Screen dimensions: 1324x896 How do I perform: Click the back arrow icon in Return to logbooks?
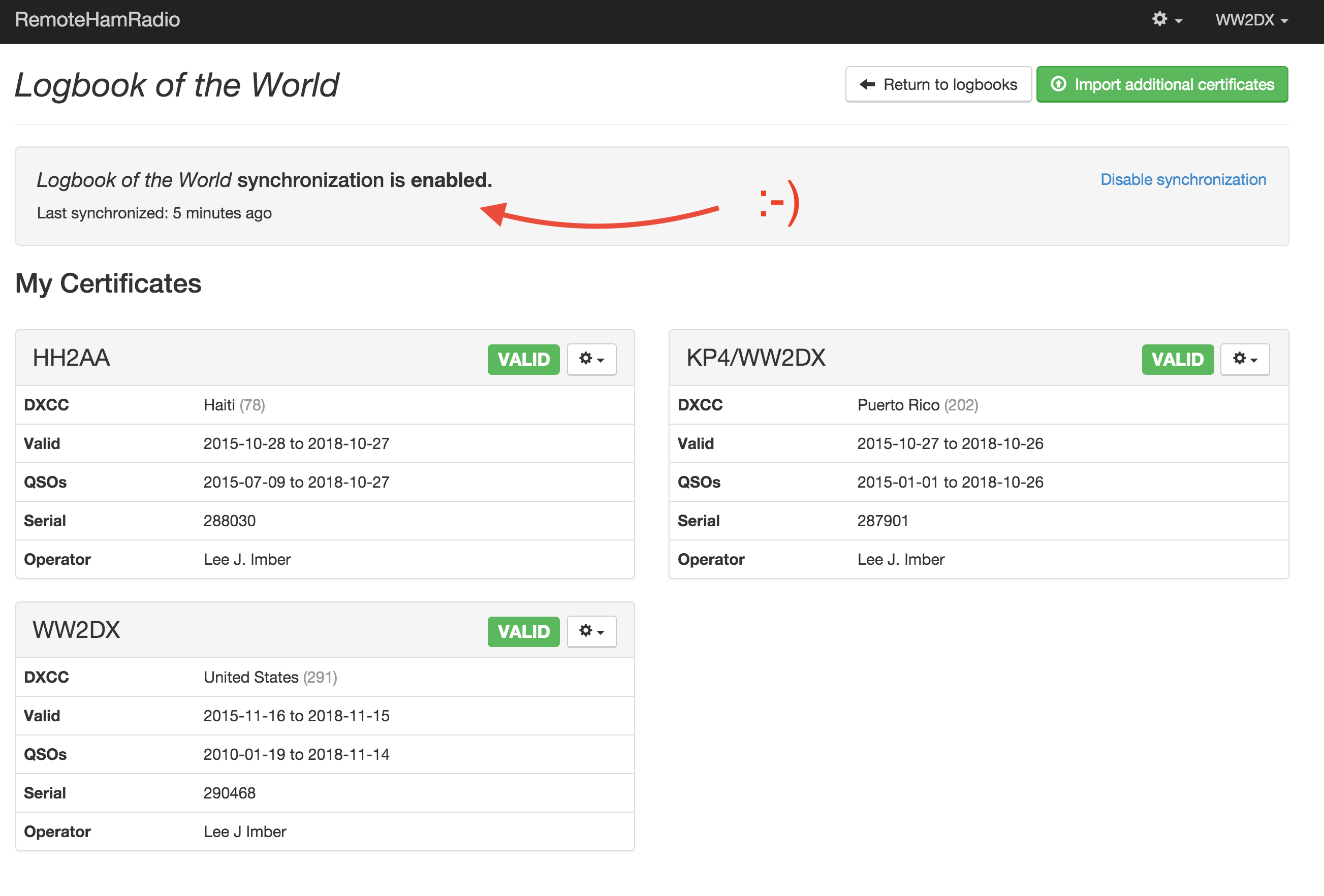click(867, 84)
